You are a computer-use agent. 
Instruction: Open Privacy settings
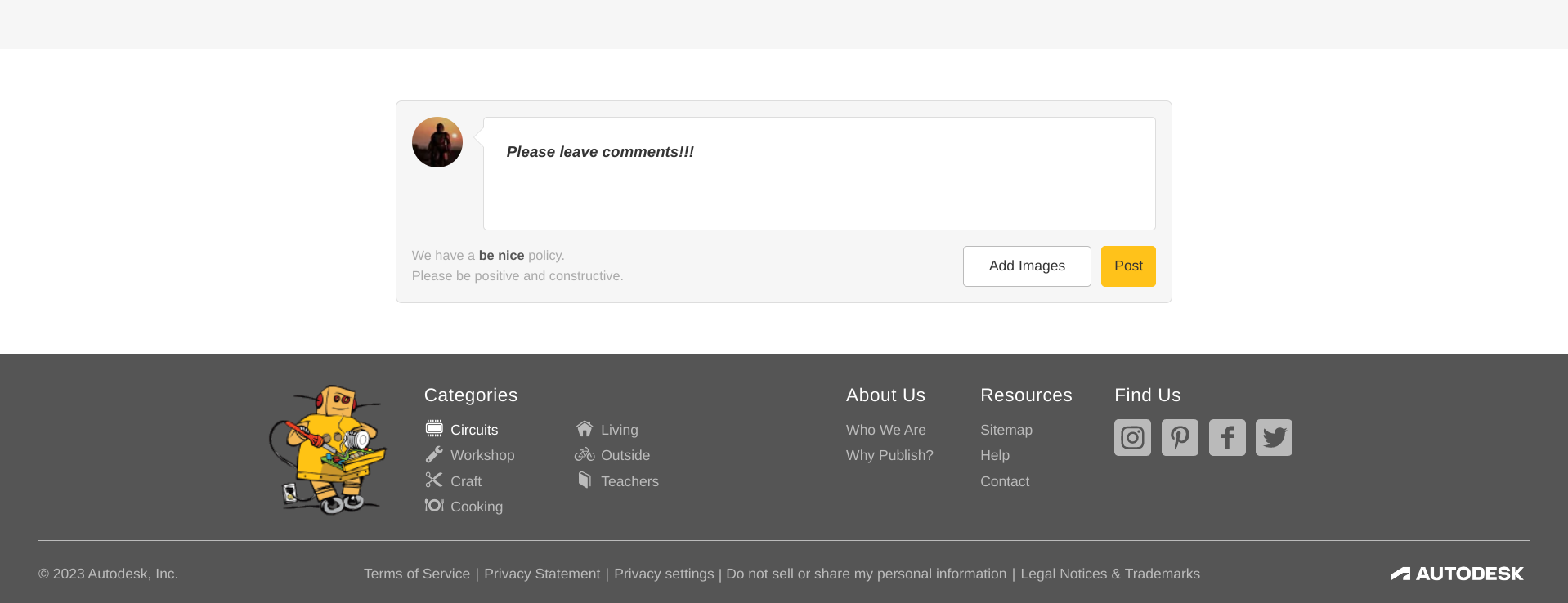click(664, 574)
